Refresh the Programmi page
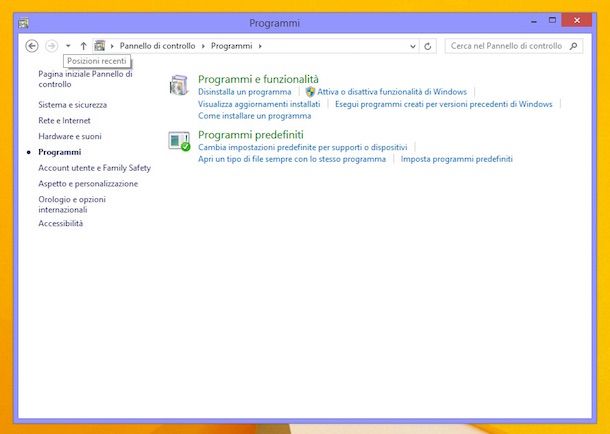 [428, 46]
